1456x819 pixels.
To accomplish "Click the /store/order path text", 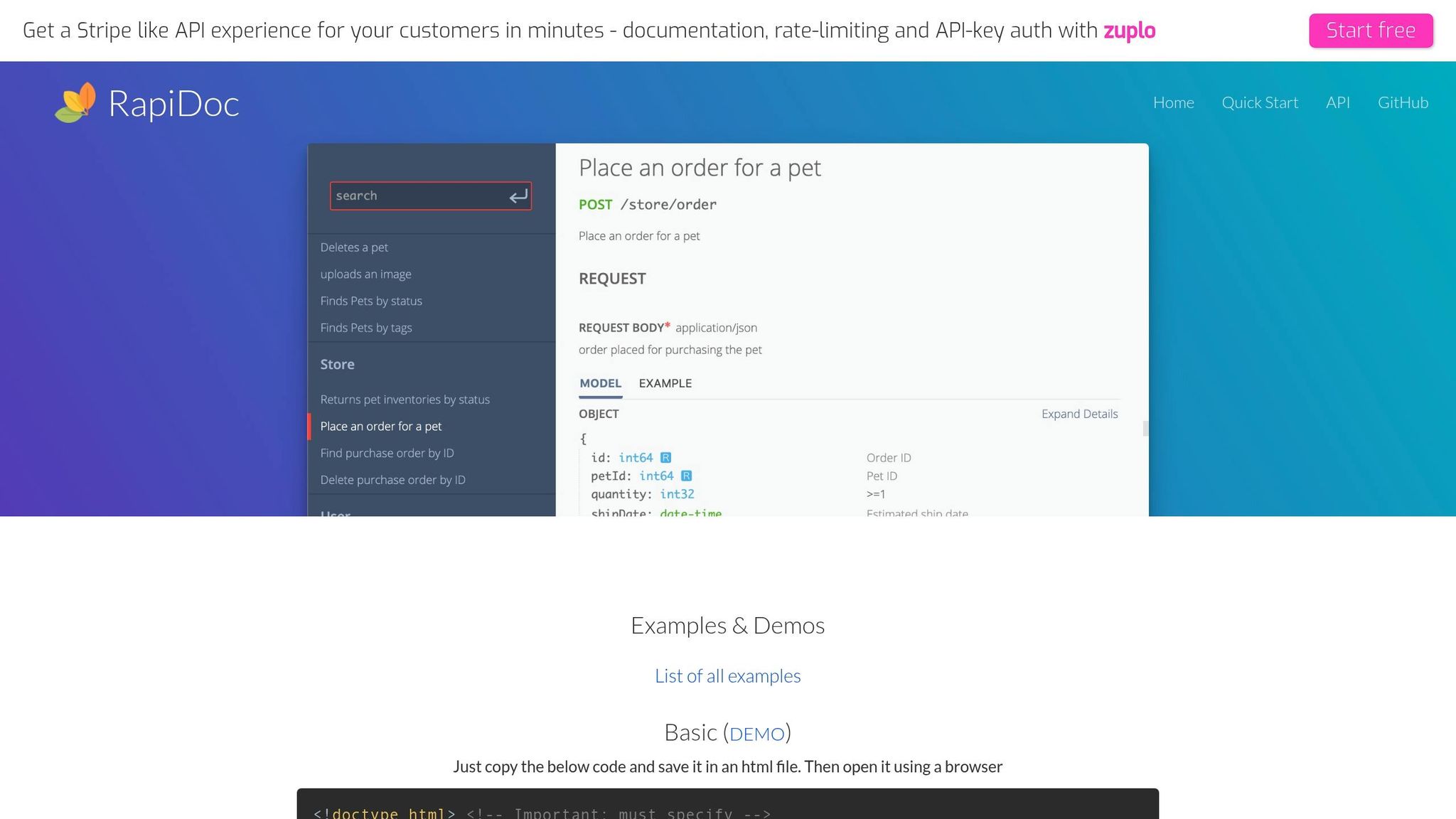I will 668,205.
